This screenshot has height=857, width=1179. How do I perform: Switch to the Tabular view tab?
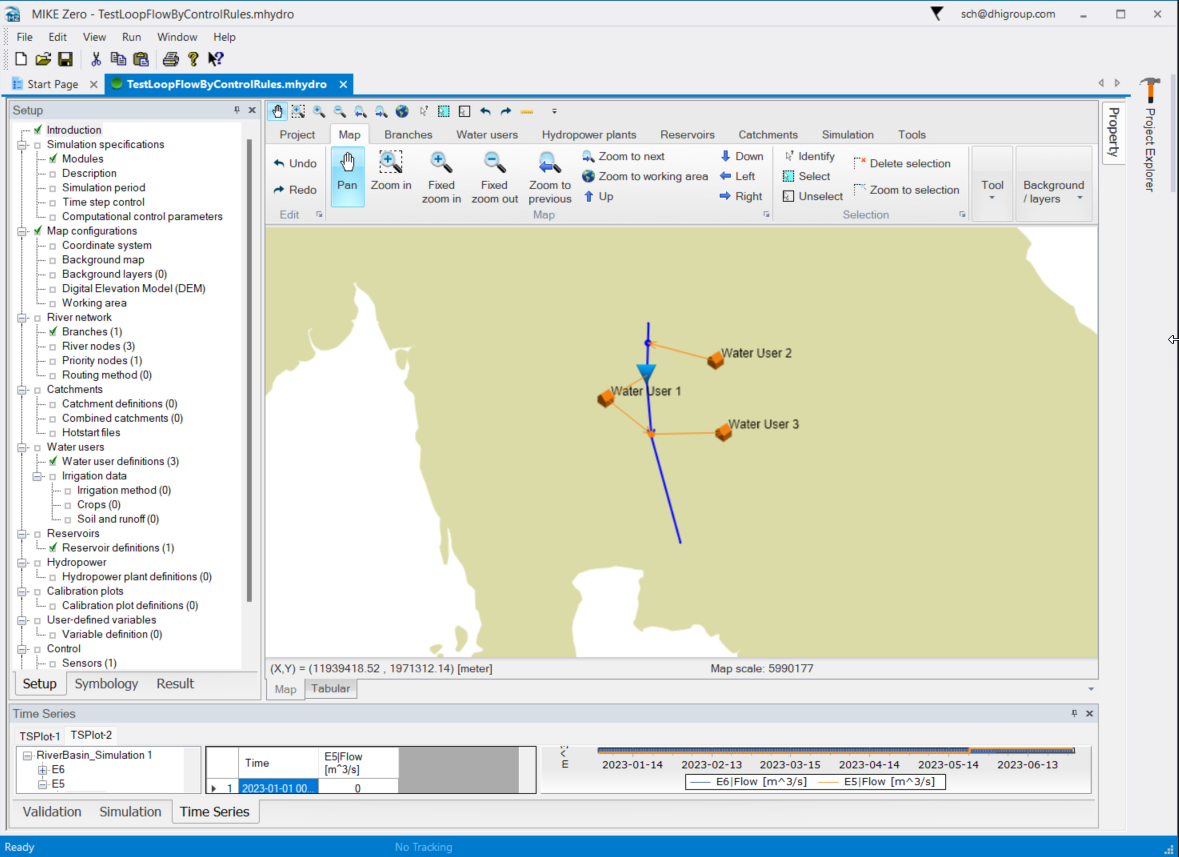point(330,689)
